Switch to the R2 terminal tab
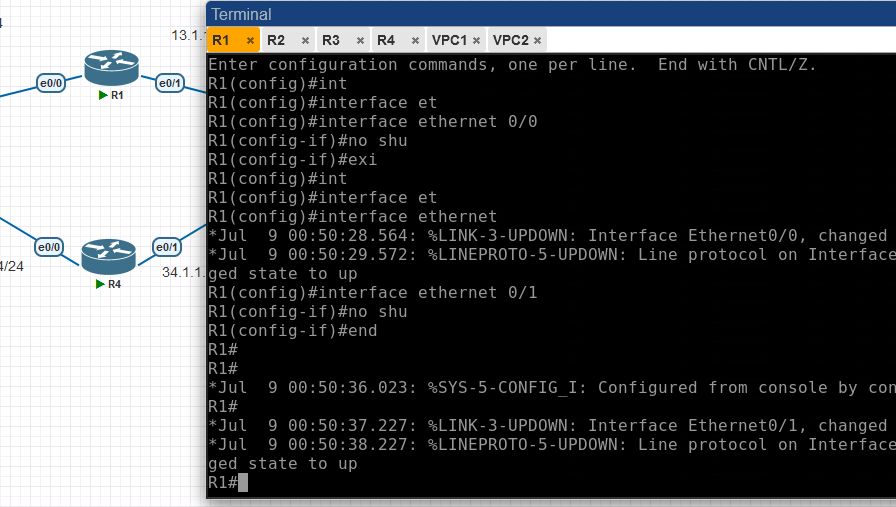The height and width of the screenshot is (507, 896). coord(277,40)
